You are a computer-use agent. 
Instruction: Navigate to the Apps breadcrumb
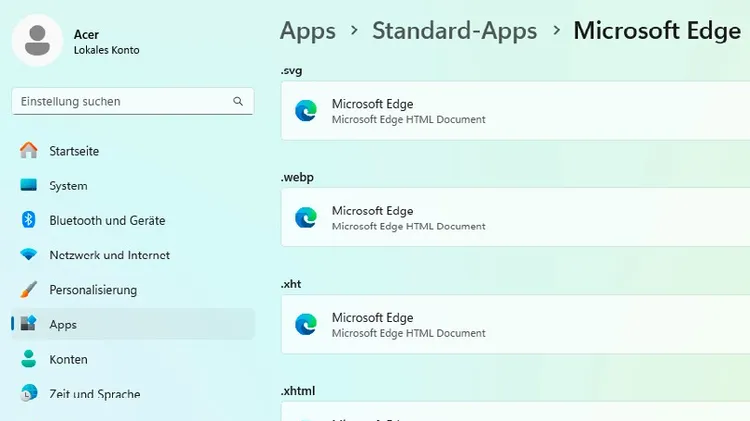[308, 31]
